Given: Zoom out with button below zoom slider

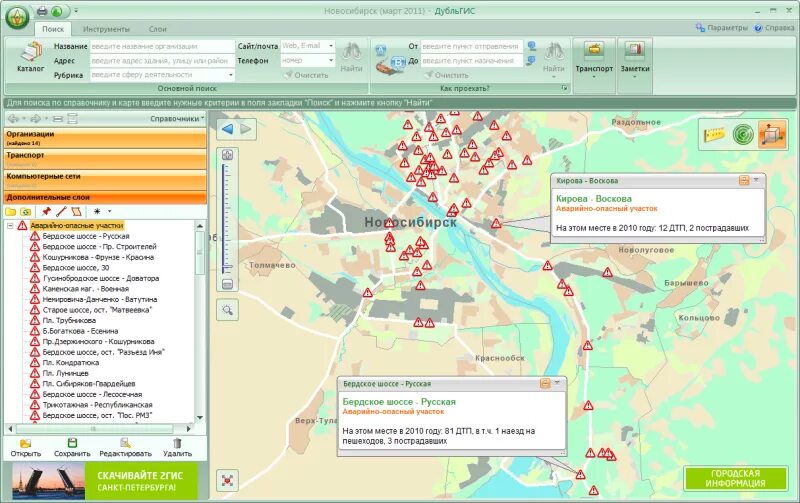Looking at the screenshot, I should (x=228, y=284).
